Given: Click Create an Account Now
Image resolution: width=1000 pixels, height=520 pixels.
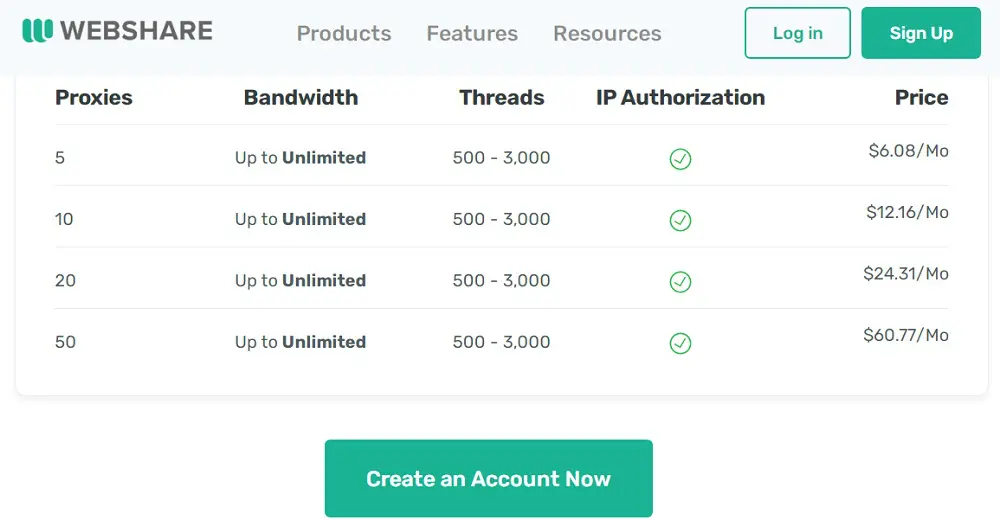Looking at the screenshot, I should click(488, 478).
